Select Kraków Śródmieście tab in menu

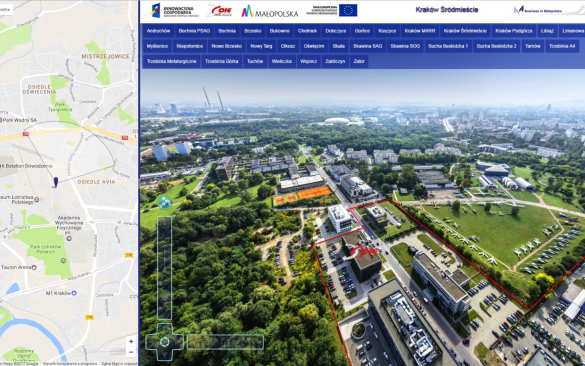[465, 31]
